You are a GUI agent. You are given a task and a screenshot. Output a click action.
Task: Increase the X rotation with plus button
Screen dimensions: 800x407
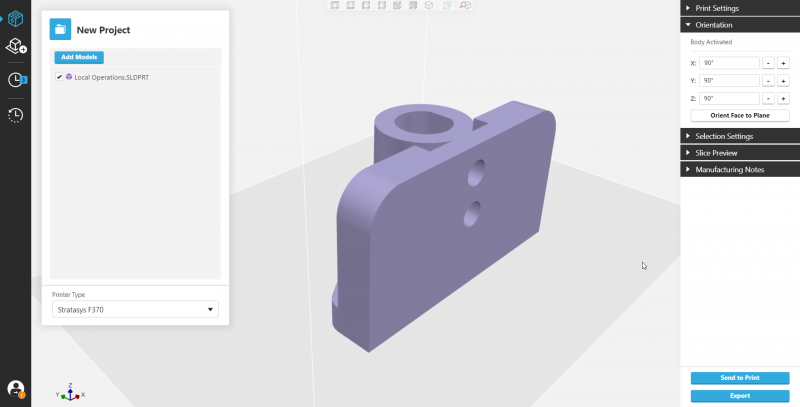[x=783, y=63]
